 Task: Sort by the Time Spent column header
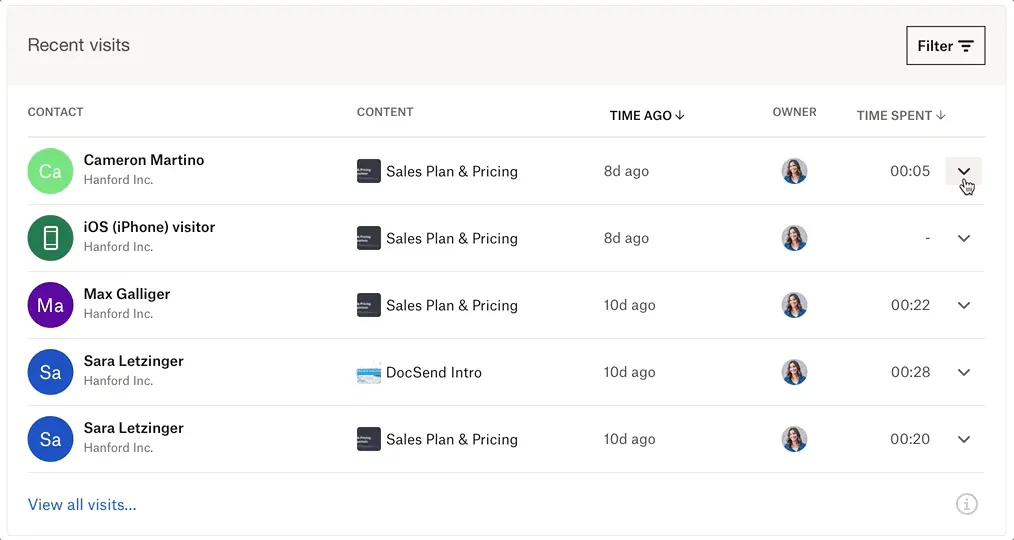[900, 115]
